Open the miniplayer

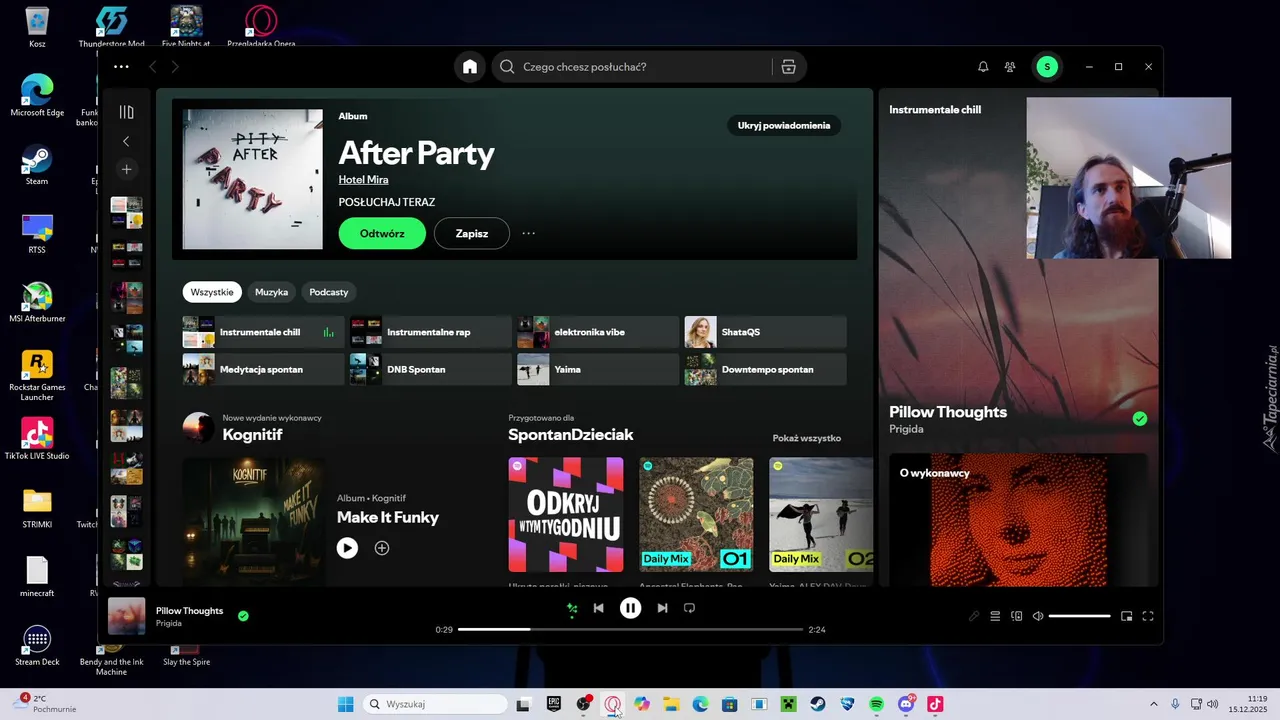tap(1126, 616)
